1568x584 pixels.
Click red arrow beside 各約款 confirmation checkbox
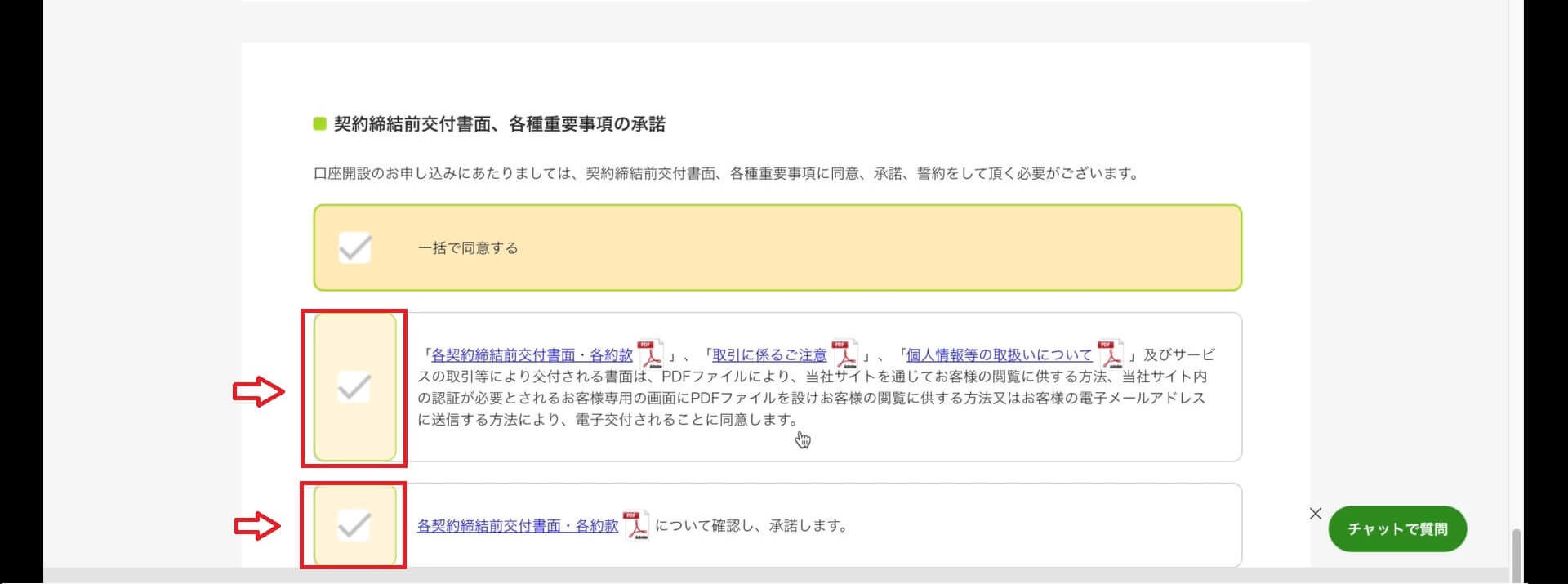pyautogui.click(x=258, y=526)
